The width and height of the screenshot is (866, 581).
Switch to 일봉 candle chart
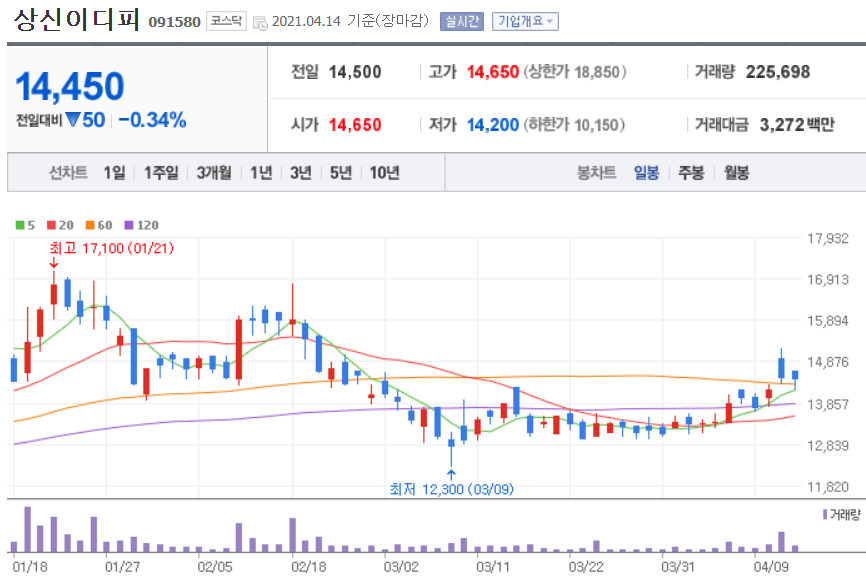(x=646, y=173)
